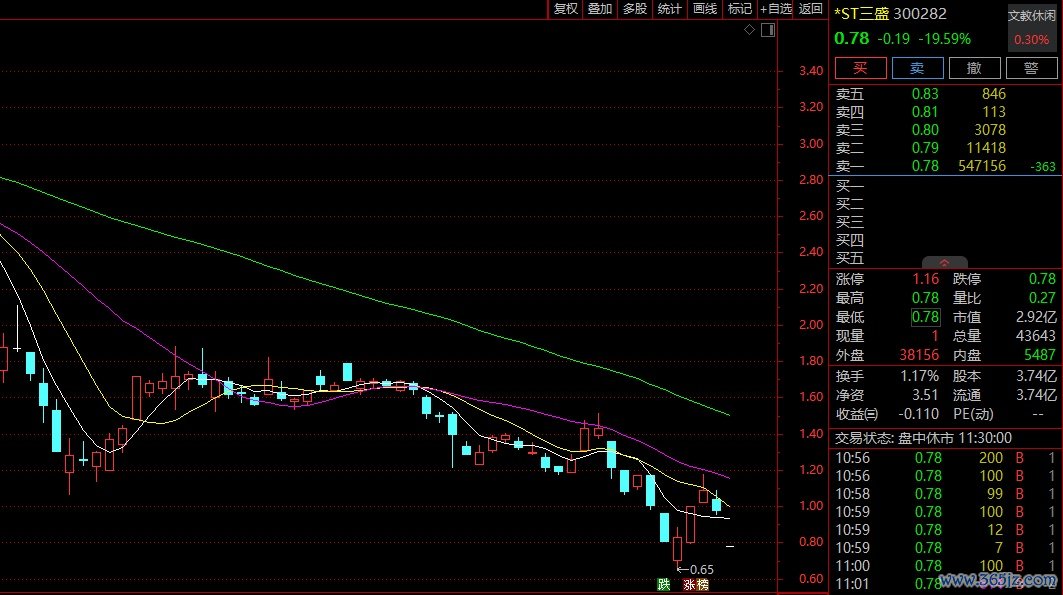Open the 复权 adjustment menu
Image resolution: width=1063 pixels, height=595 pixels.
point(566,9)
